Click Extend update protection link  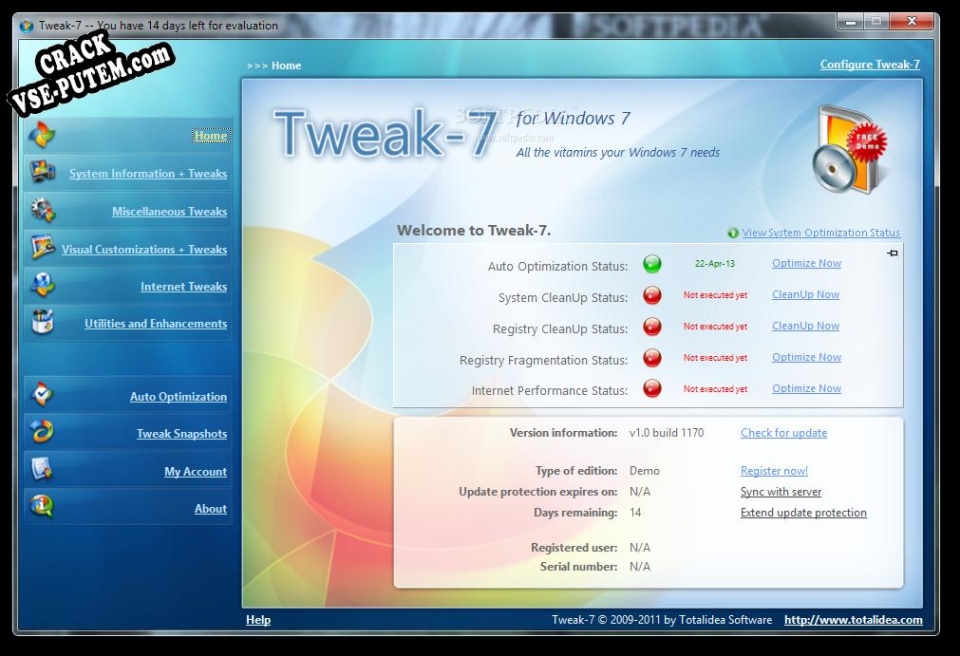click(803, 513)
